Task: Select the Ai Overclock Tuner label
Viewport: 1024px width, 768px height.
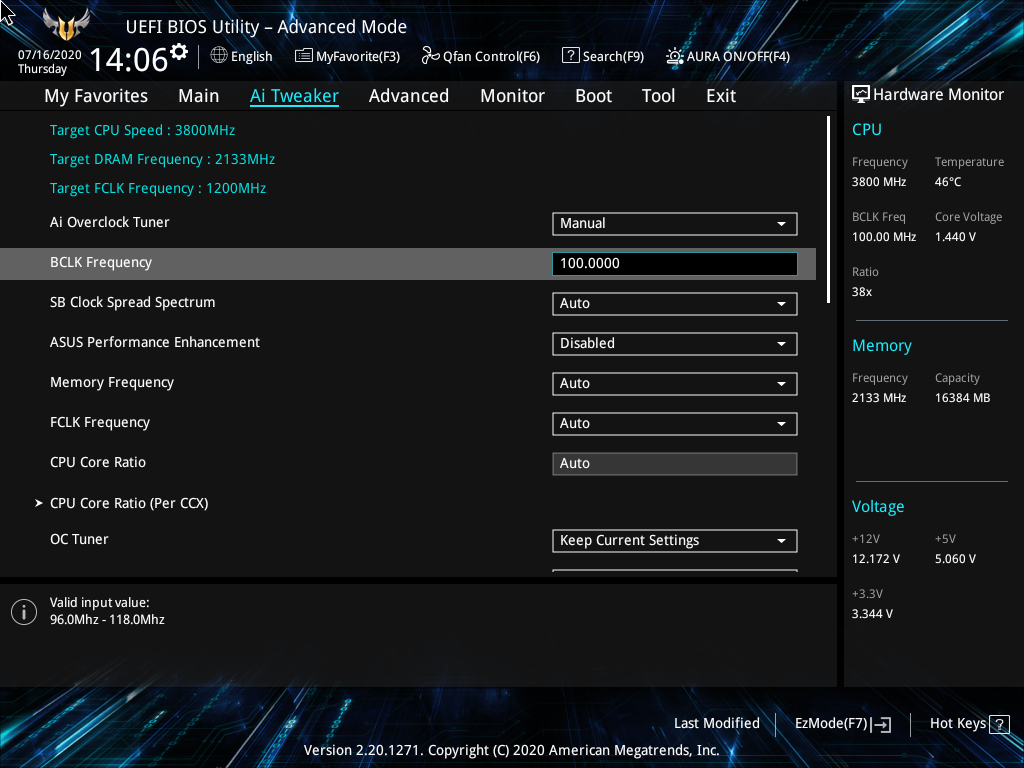Action: tap(109, 222)
